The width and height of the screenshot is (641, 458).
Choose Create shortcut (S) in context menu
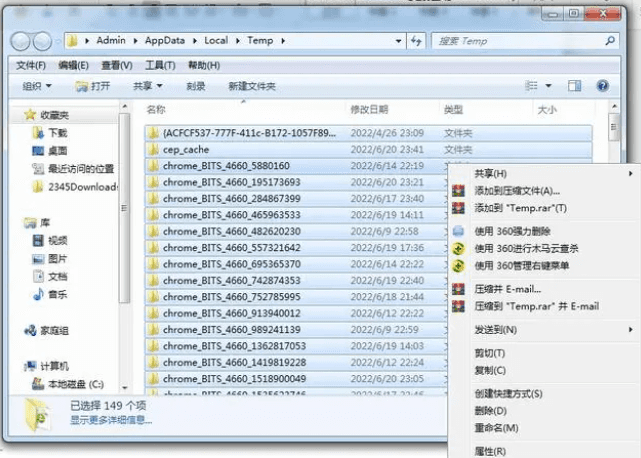tap(508, 394)
